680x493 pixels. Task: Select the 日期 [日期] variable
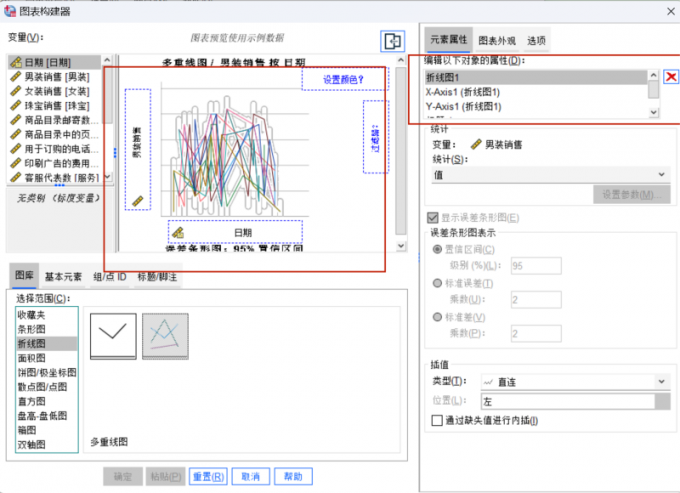pos(55,62)
